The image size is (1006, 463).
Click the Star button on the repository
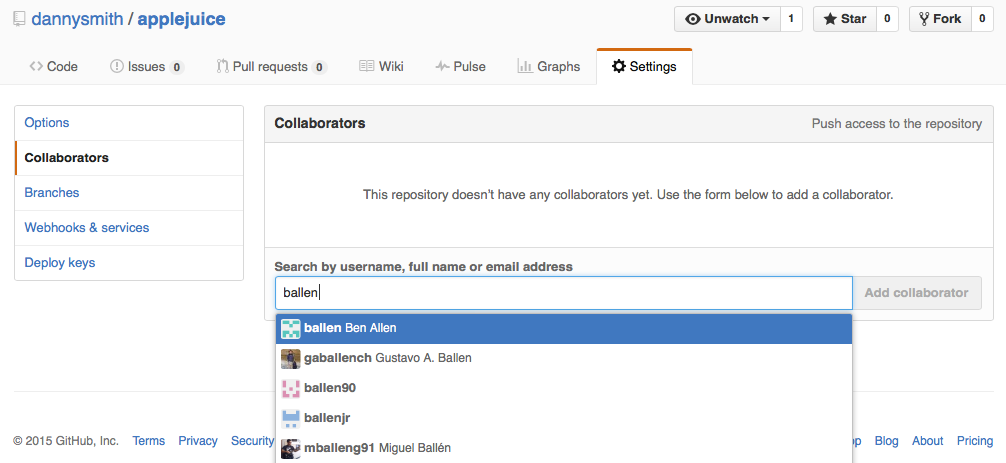pyautogui.click(x=845, y=19)
